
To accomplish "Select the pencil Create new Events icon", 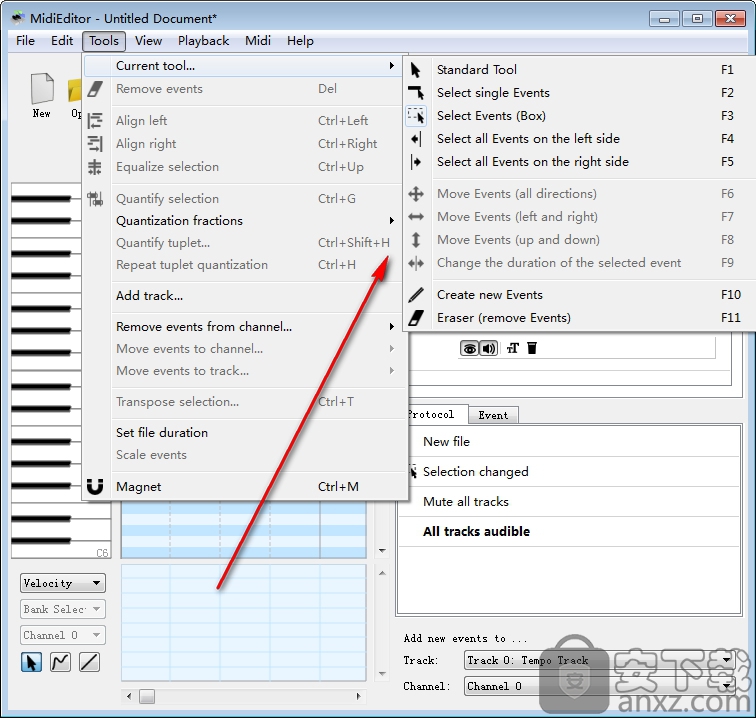I will (416, 295).
